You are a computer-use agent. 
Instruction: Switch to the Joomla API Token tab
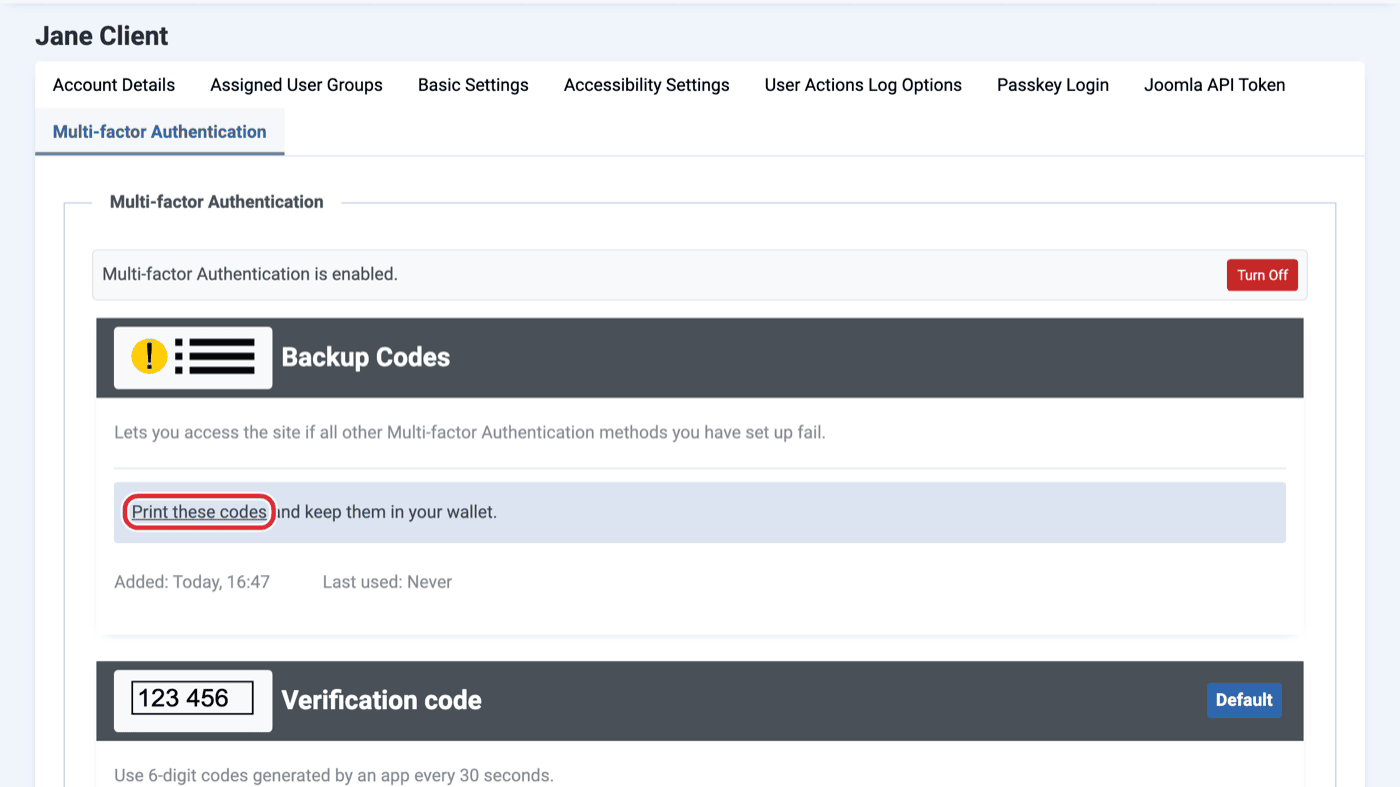pyautogui.click(x=1215, y=85)
